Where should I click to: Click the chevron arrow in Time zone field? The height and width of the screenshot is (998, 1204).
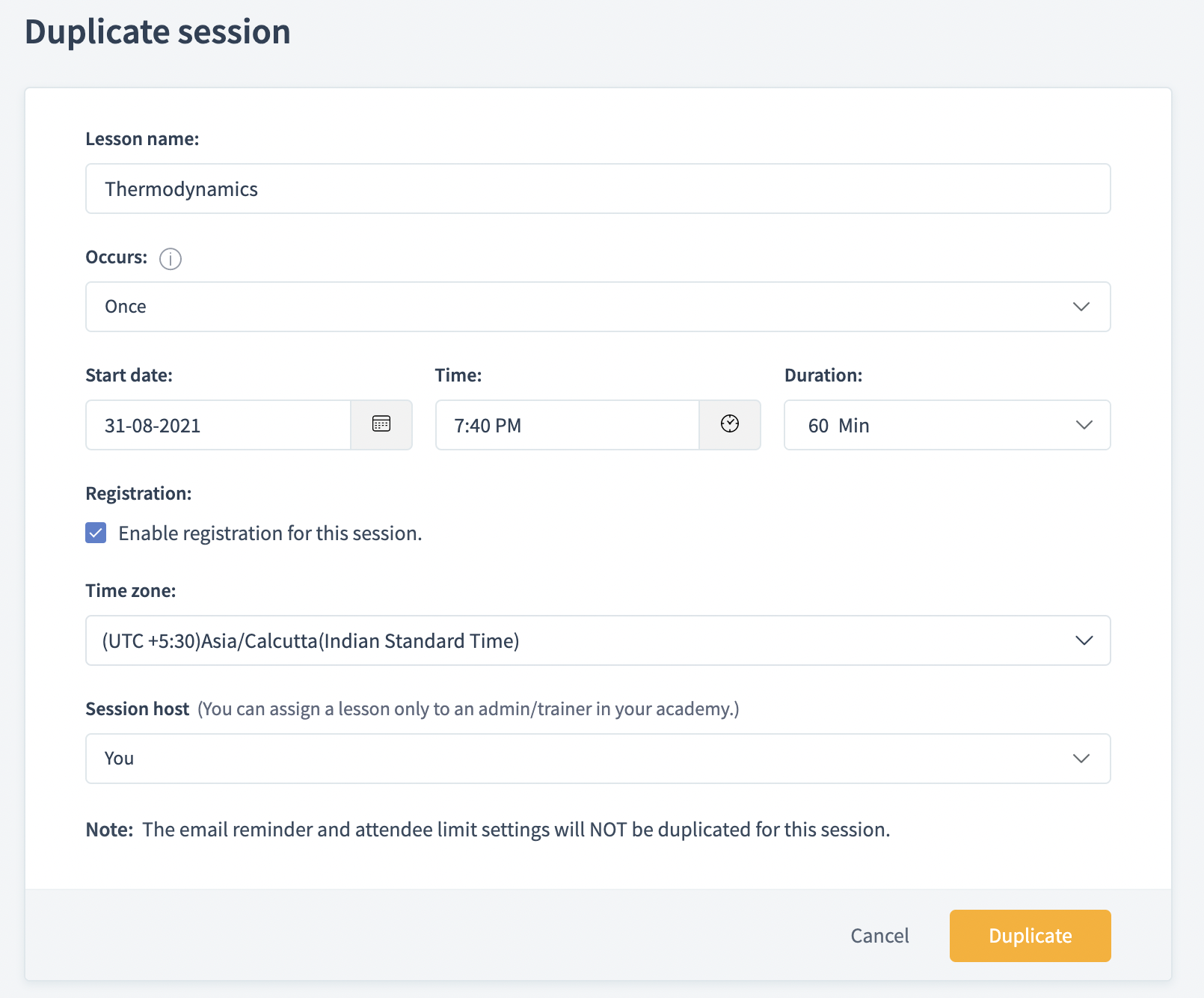(1084, 640)
